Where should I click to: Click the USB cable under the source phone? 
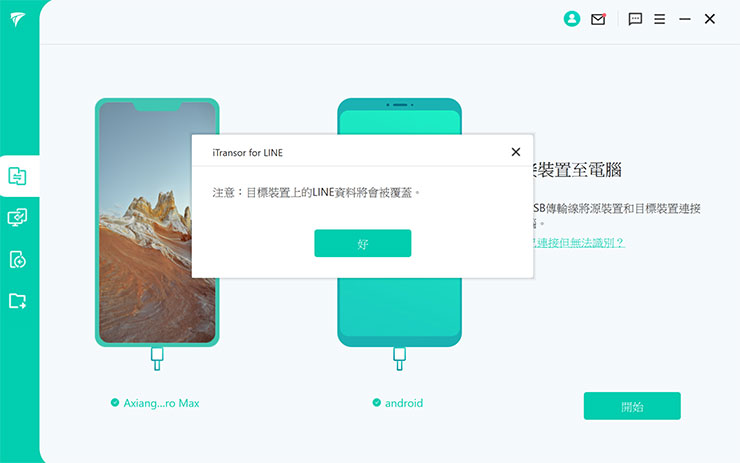click(x=157, y=359)
